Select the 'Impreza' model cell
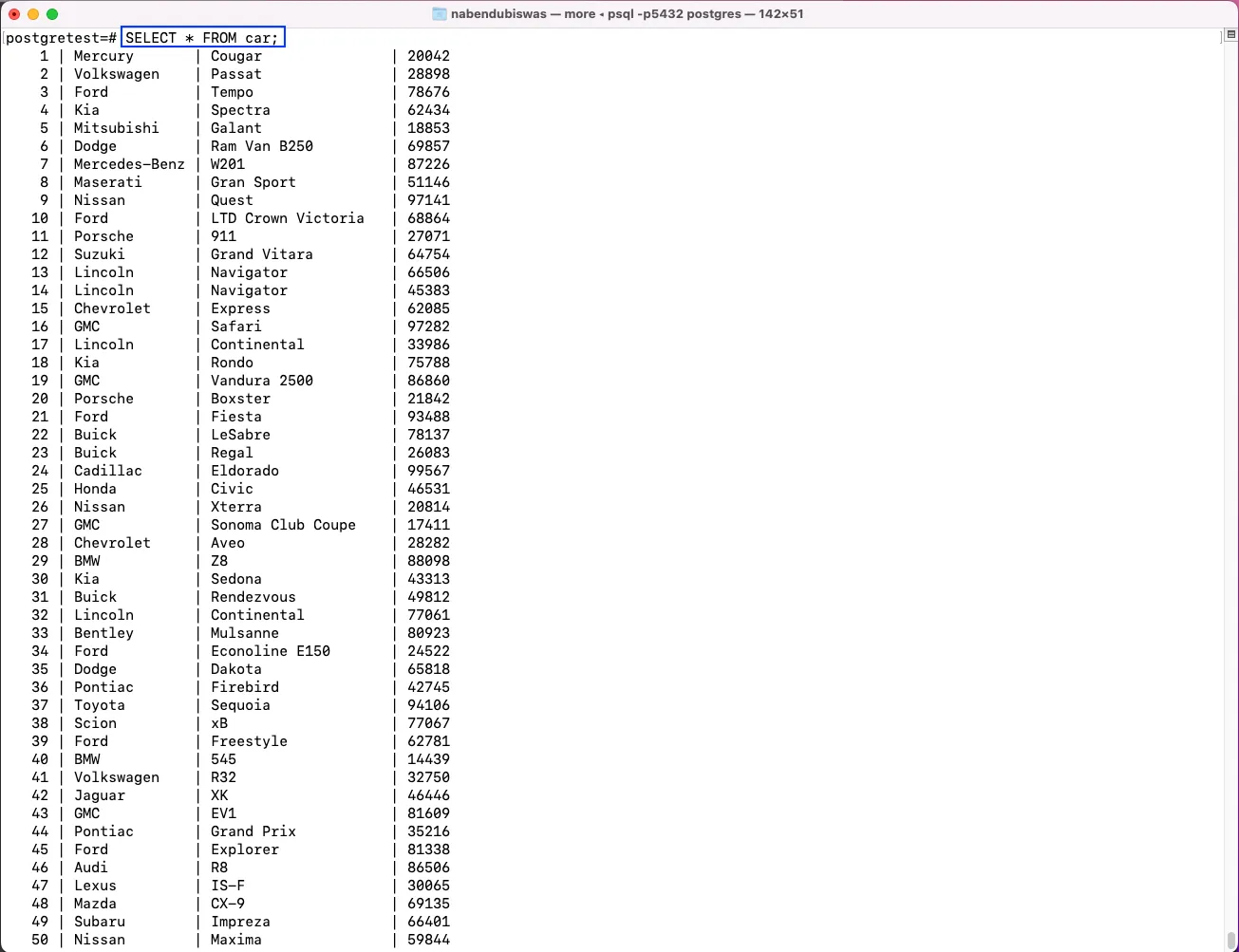The height and width of the screenshot is (952, 1239). pos(240,922)
